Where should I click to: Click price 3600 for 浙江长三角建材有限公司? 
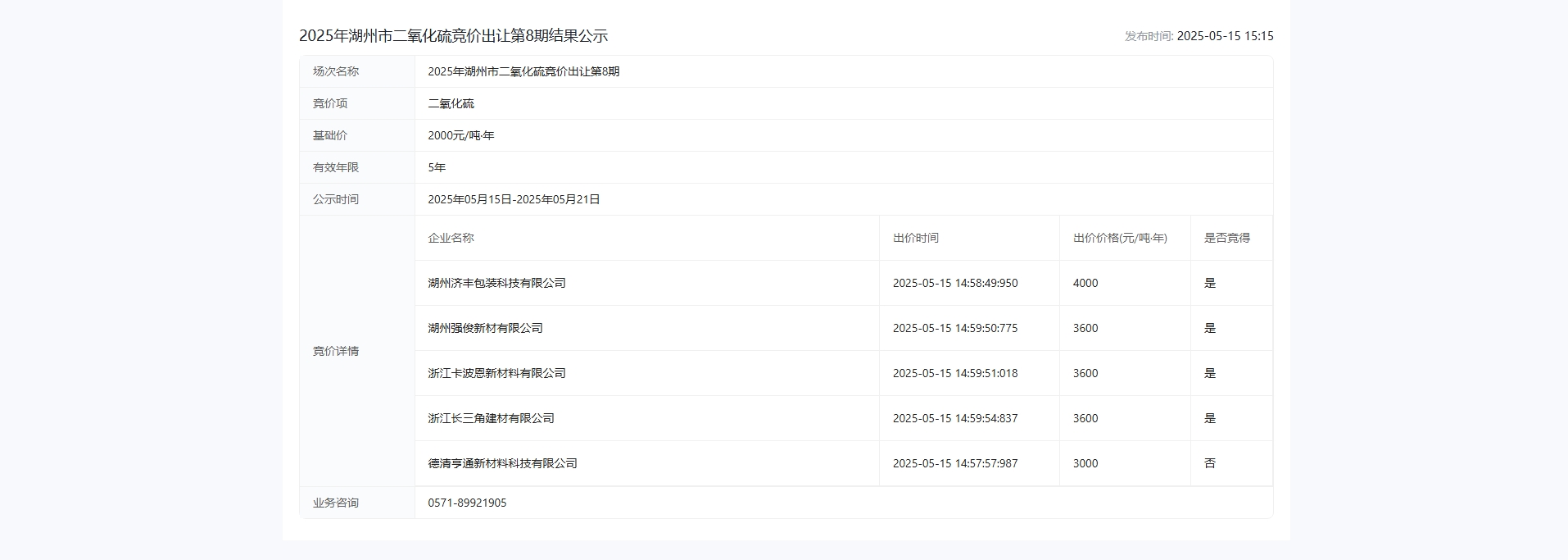[1085, 418]
